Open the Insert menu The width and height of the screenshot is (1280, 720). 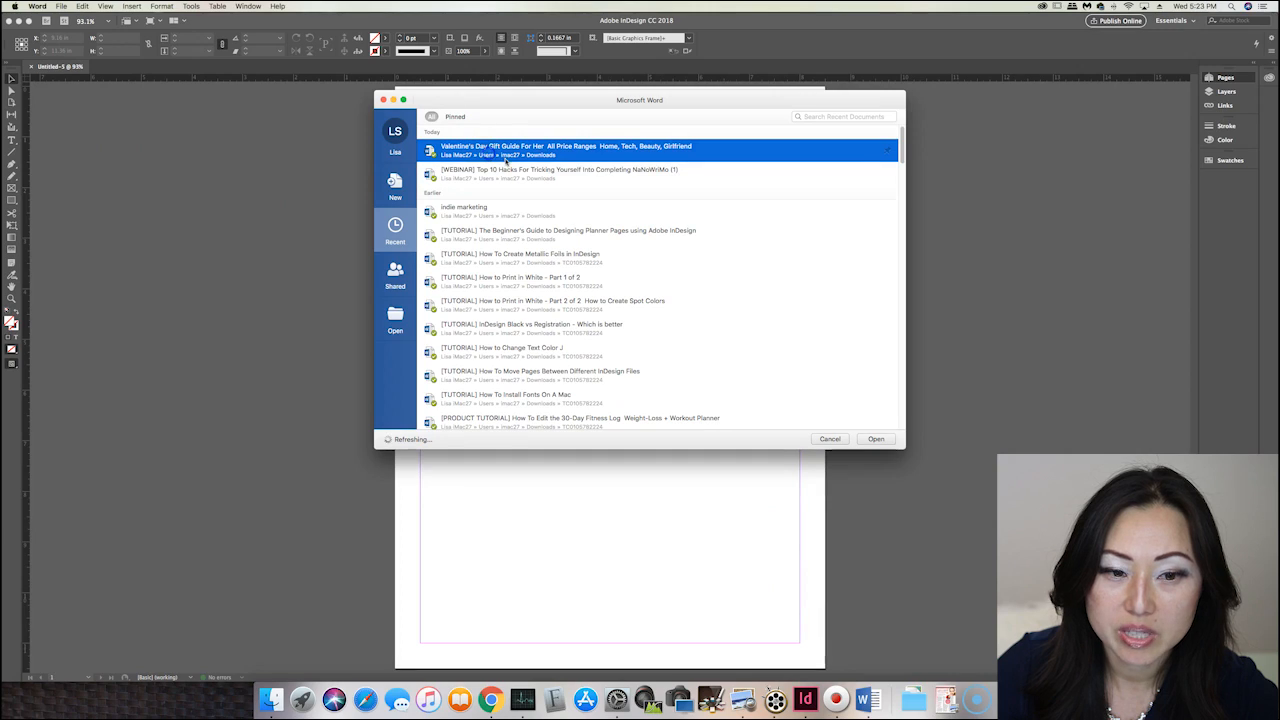(131, 6)
